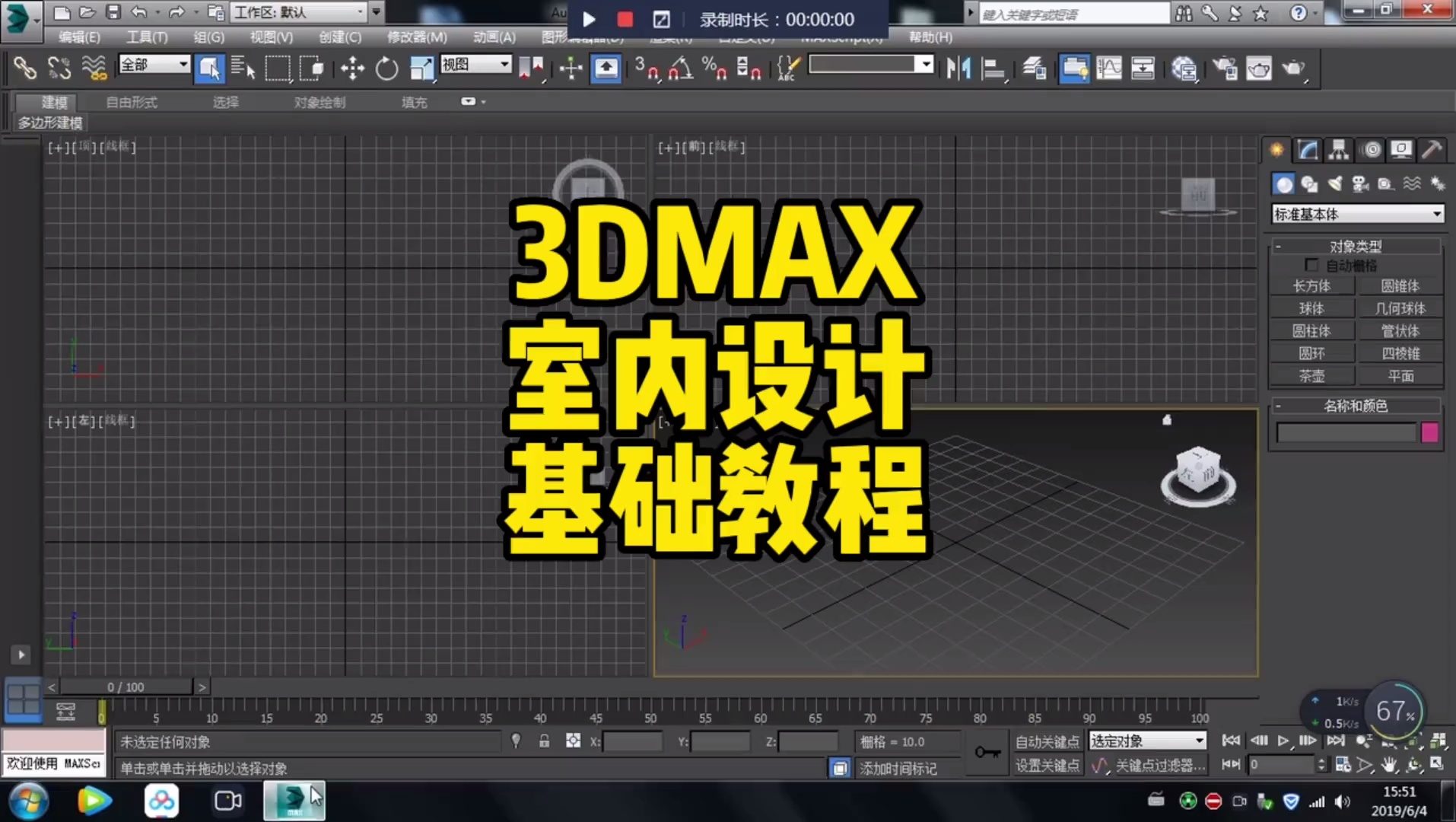Click the object name field

[1346, 433]
